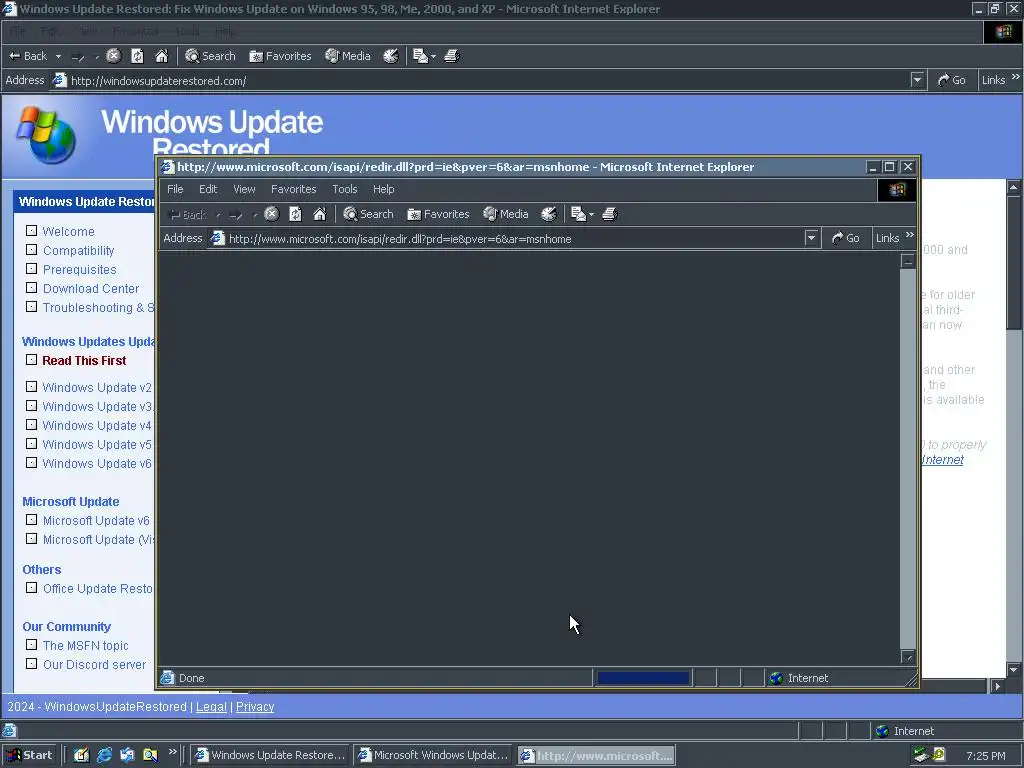Image resolution: width=1024 pixels, height=768 pixels.
Task: Open the Mail dropdown arrow in the background toolbar
Action: click(434, 56)
